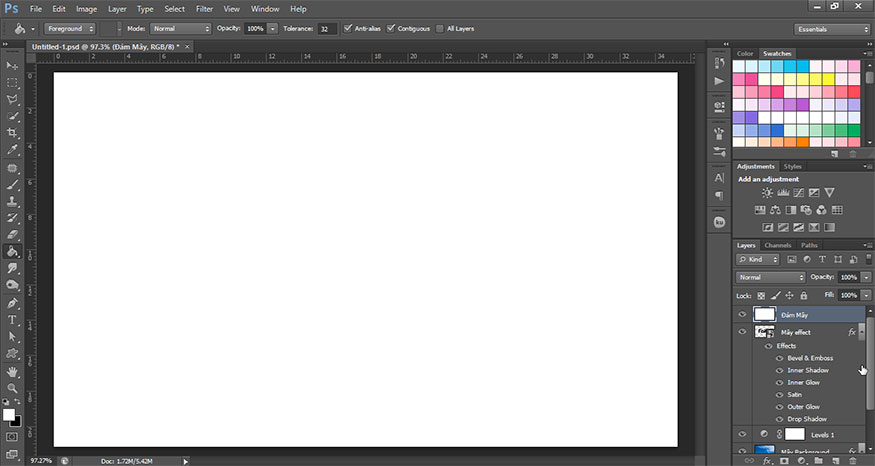Open the Mode Normal dropdown in options bar
Image resolution: width=875 pixels, height=466 pixels.
(x=180, y=28)
